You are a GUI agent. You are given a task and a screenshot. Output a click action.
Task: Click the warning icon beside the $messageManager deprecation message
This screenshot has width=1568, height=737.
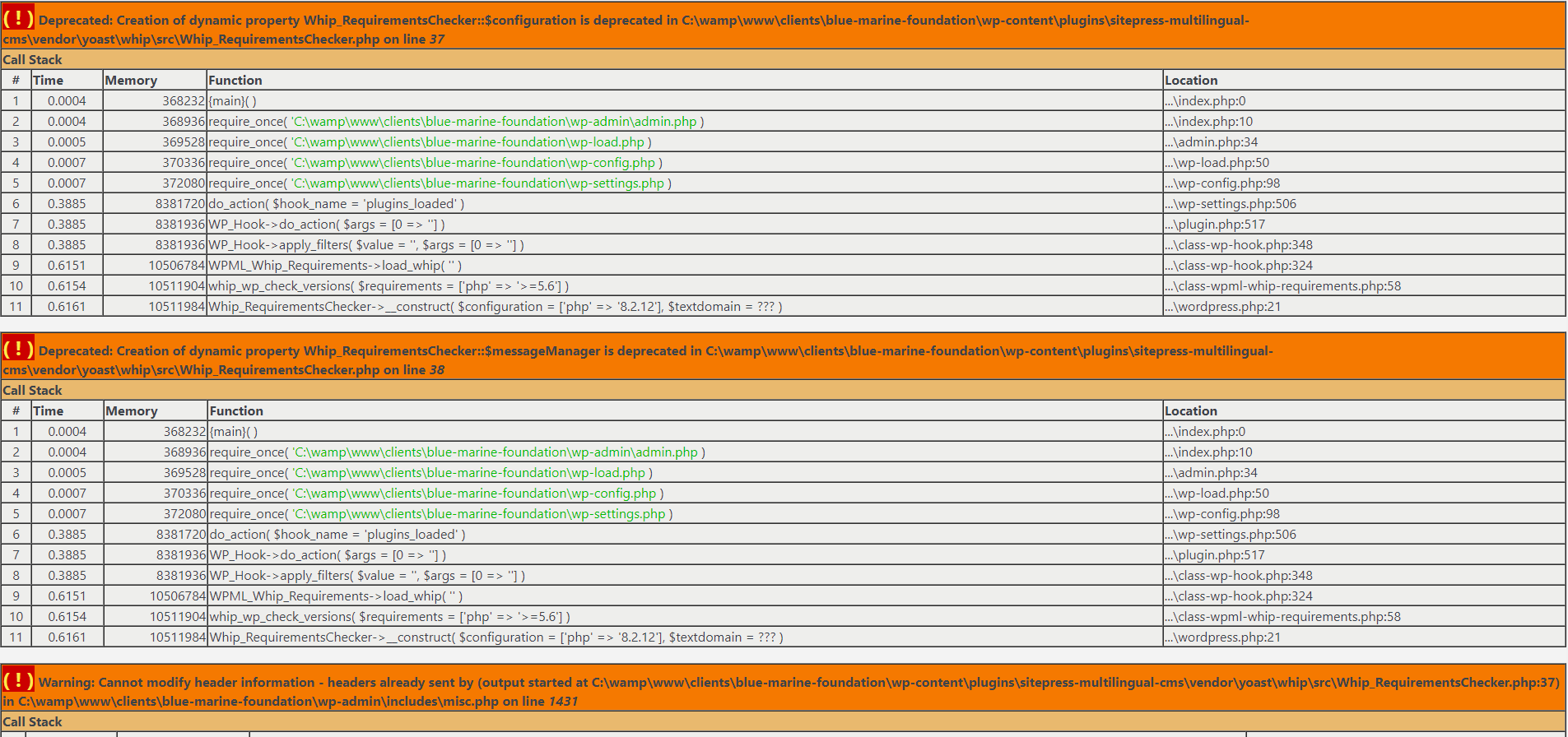pos(18,348)
